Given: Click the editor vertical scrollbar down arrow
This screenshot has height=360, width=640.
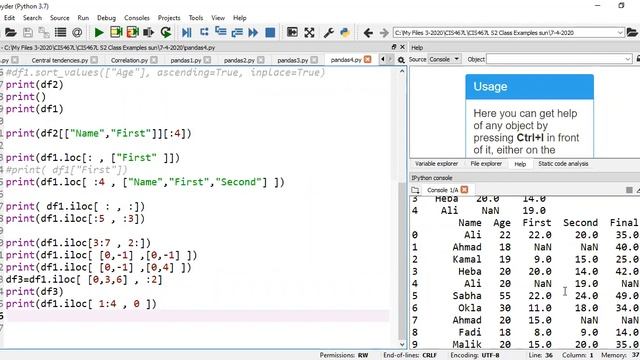Looking at the screenshot, I should point(402,344).
